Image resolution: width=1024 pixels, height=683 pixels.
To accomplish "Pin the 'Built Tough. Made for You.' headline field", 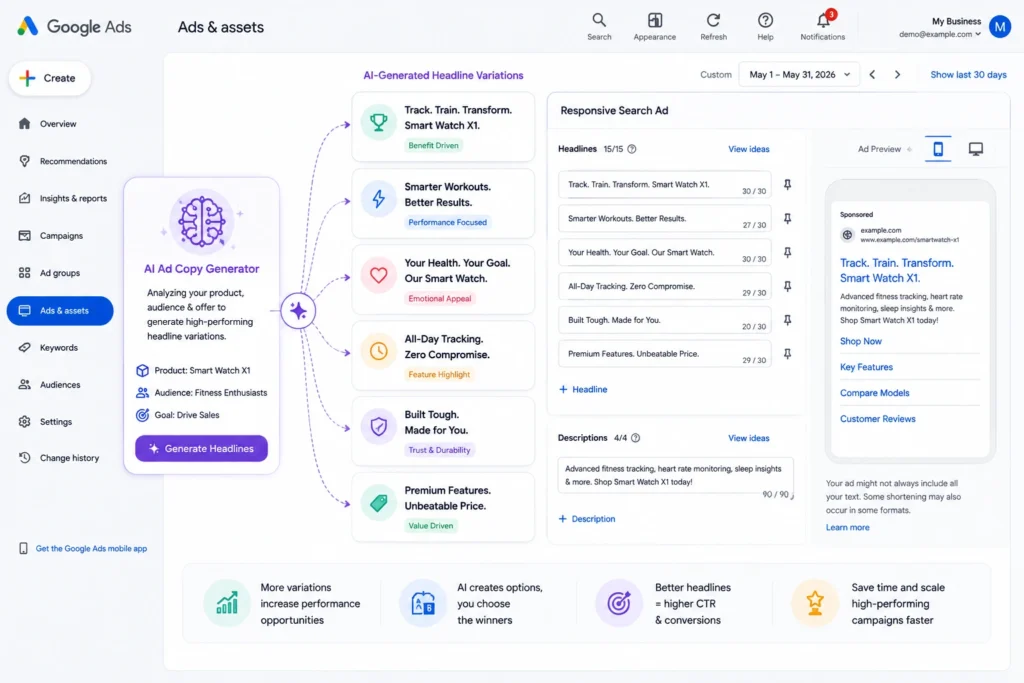I will tap(788, 320).
